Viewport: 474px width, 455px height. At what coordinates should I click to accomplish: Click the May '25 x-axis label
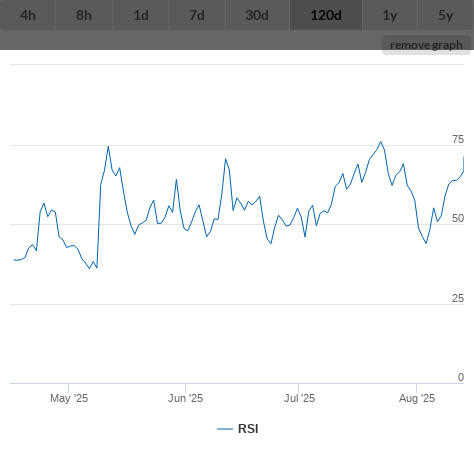(x=69, y=398)
